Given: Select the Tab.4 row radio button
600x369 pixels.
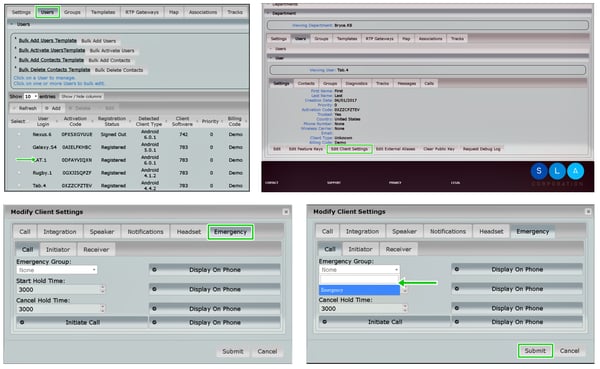Looking at the screenshot, I should (19, 186).
